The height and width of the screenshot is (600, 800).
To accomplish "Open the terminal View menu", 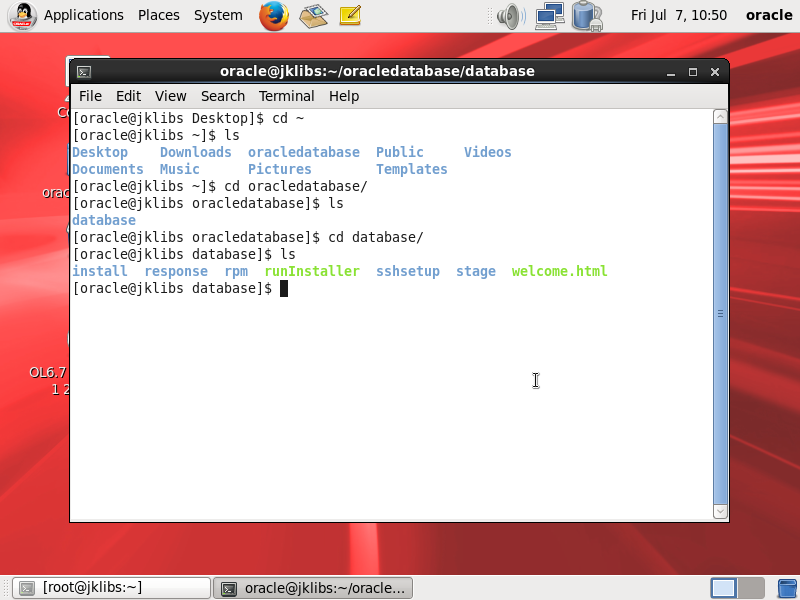I will click(170, 96).
